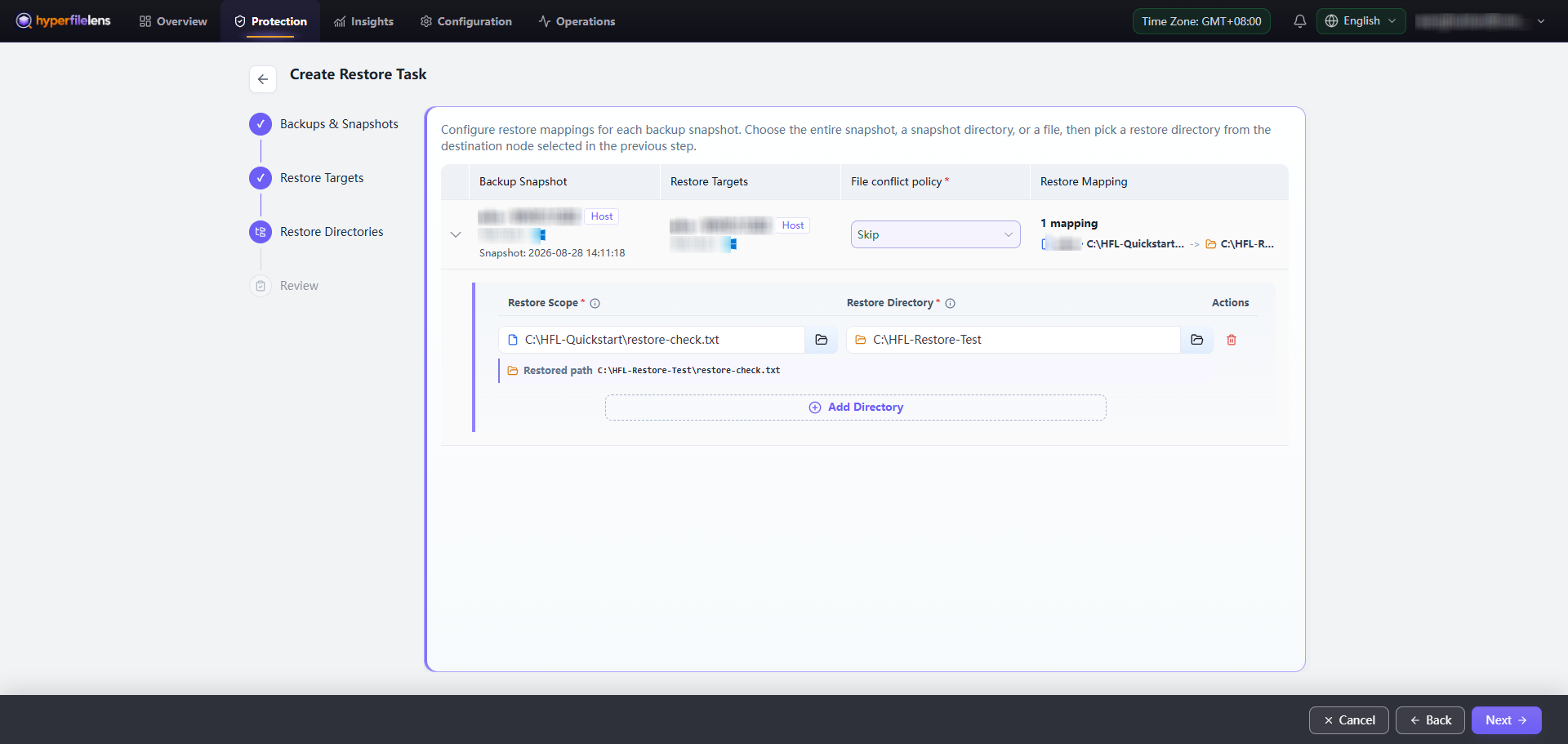
Task: Delete the restore mapping row
Action: coord(1232,340)
